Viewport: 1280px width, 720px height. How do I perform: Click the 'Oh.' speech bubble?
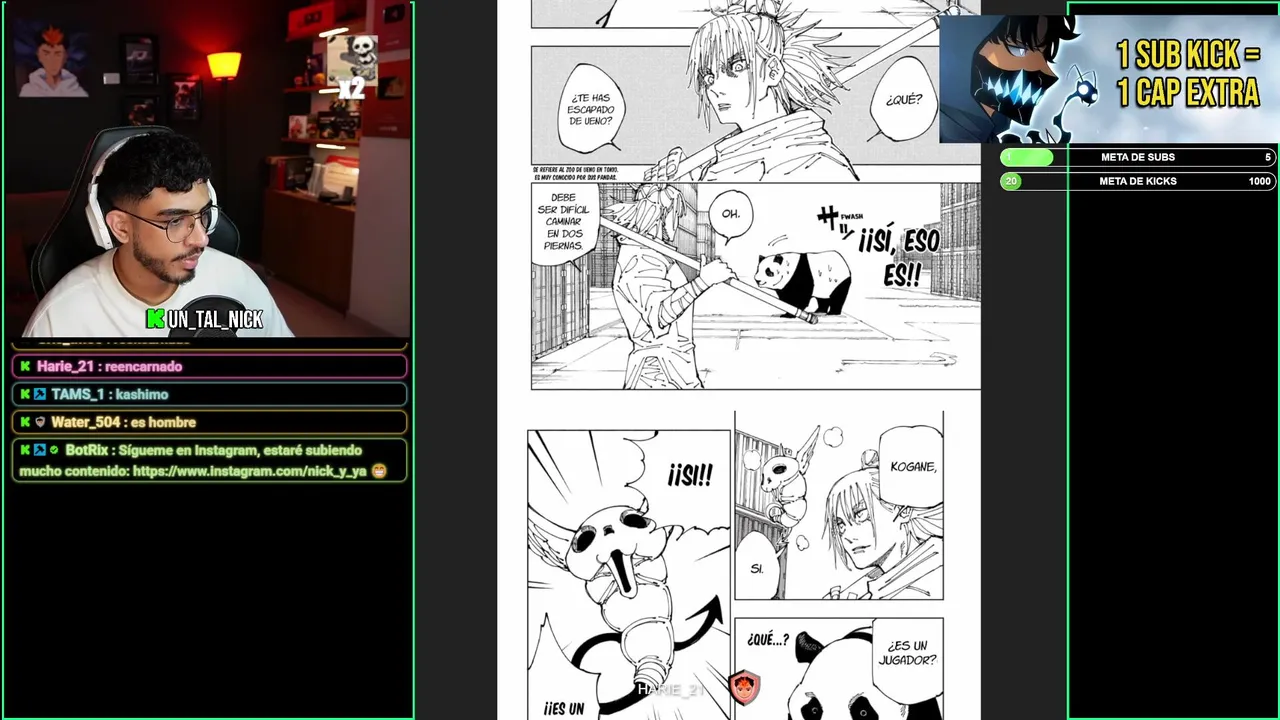tap(731, 215)
